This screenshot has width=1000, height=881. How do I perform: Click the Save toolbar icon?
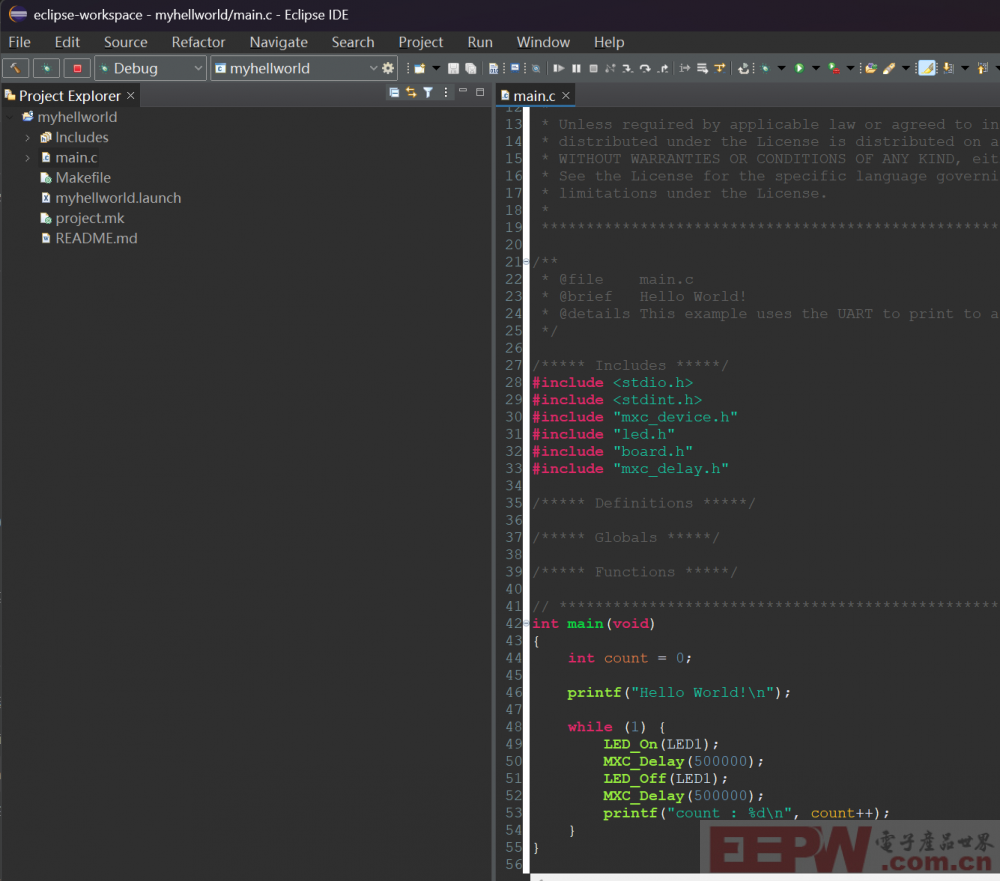[453, 68]
